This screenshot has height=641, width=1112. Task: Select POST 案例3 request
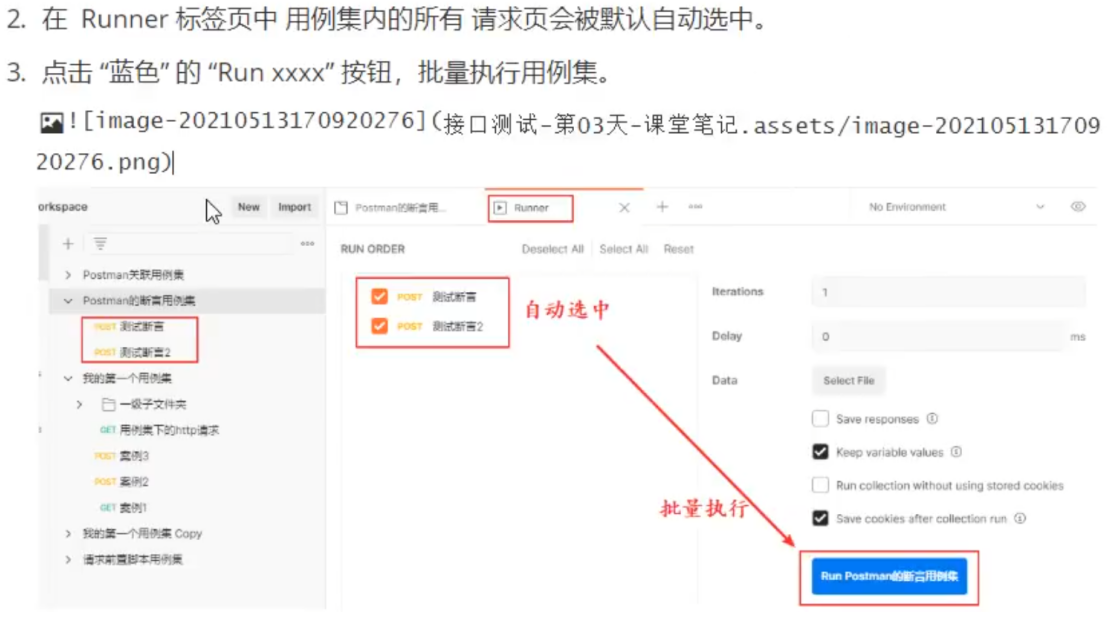point(121,455)
